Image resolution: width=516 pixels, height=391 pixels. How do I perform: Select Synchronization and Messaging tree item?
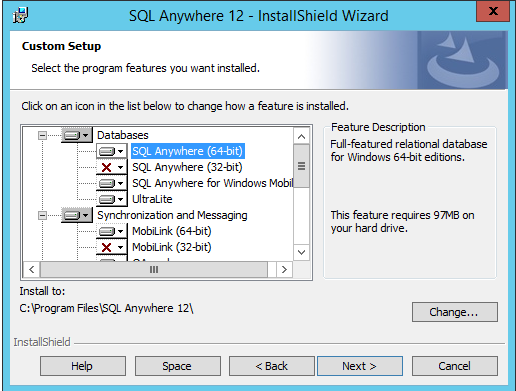pos(172,215)
